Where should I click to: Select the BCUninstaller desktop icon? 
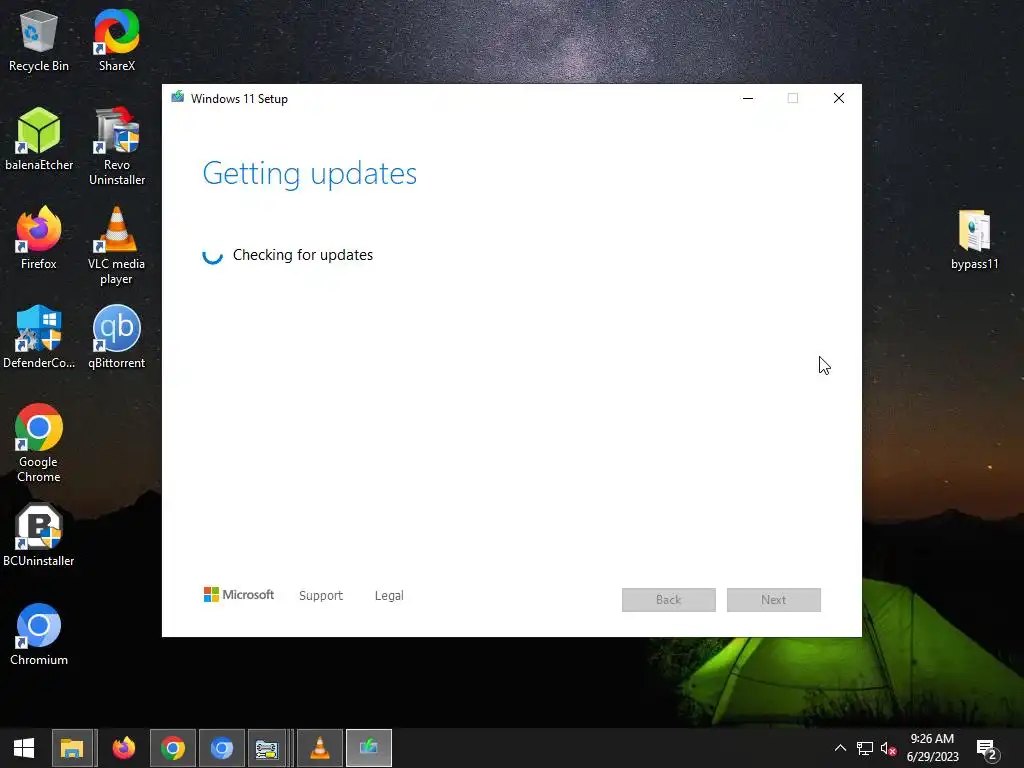pos(39,535)
